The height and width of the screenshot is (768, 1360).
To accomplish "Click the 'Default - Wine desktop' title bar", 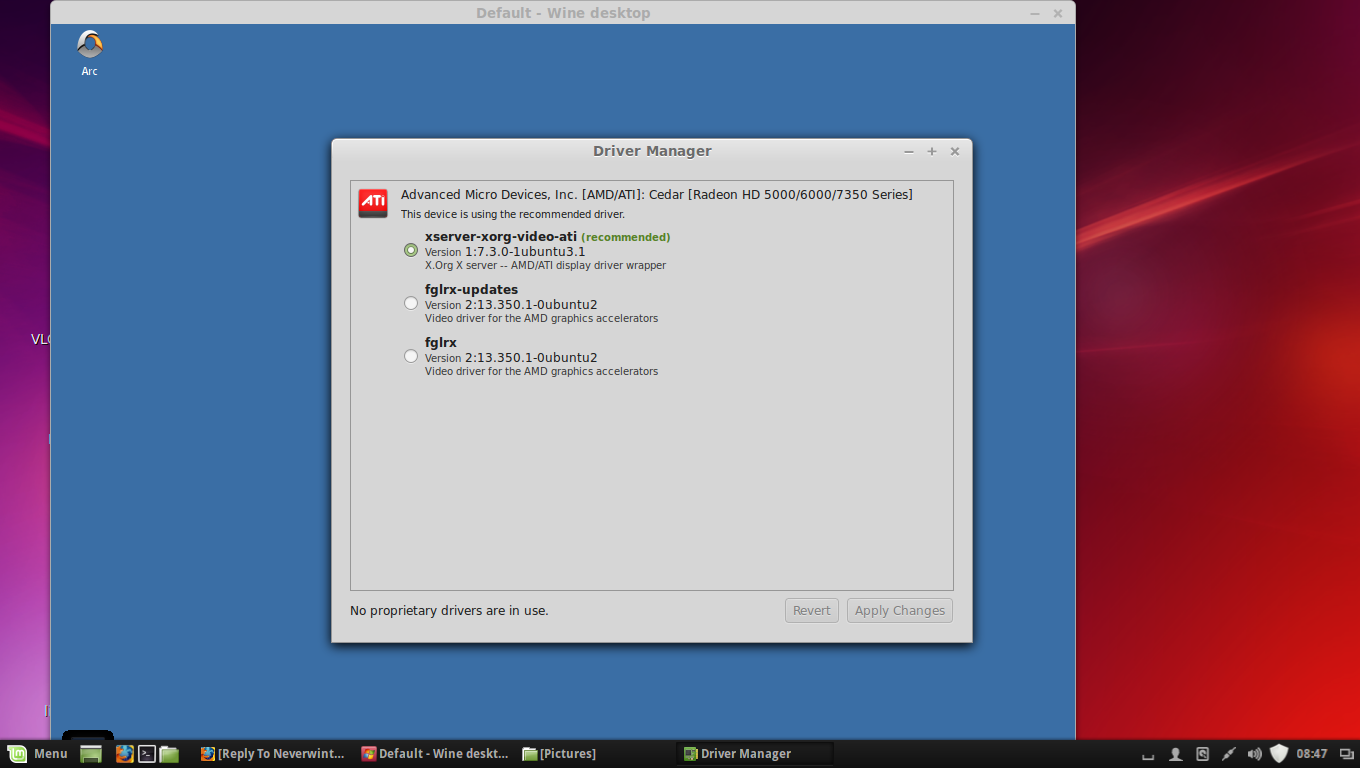I will tap(563, 13).
